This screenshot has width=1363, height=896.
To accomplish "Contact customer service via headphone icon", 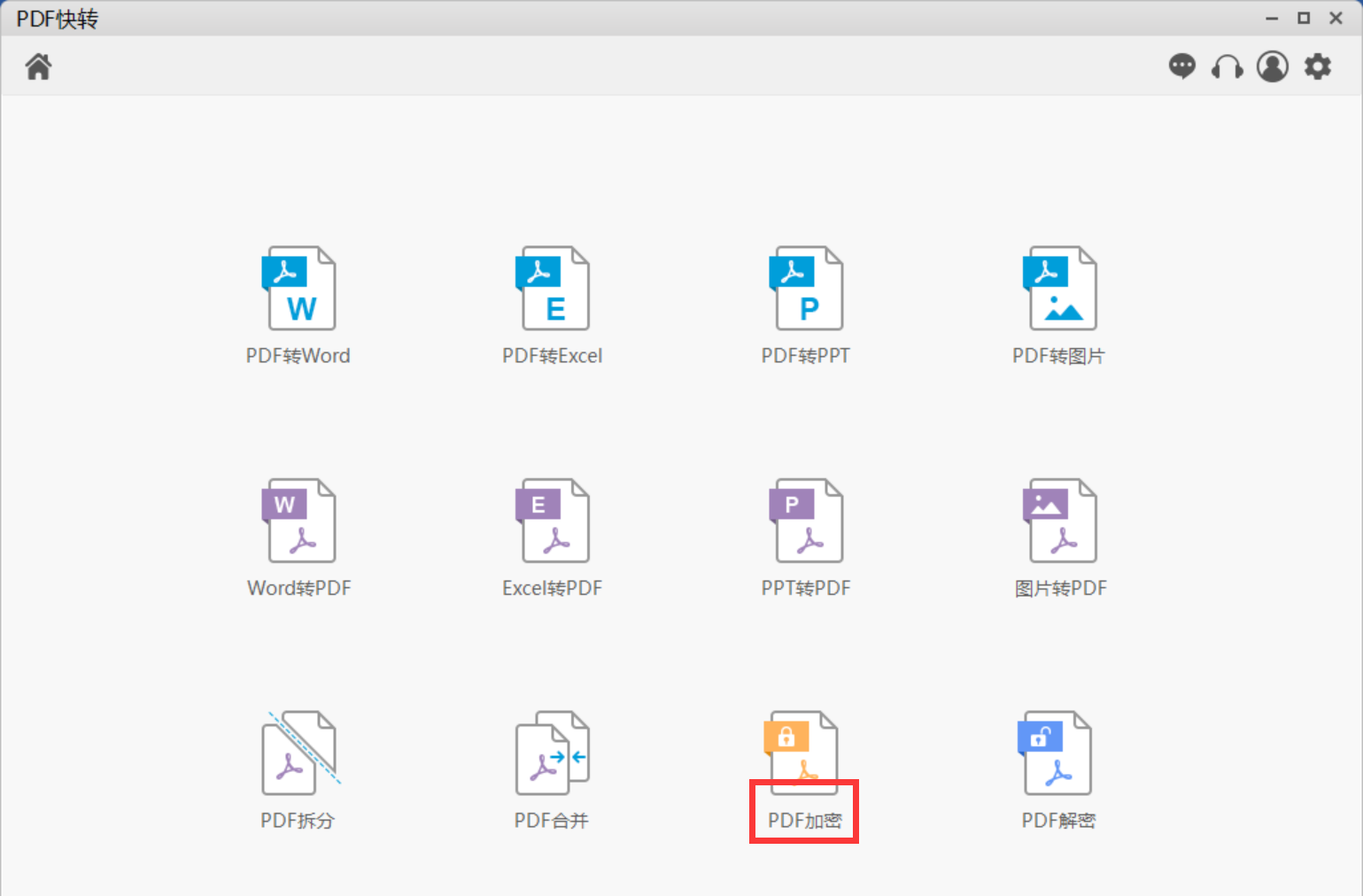I will 1227,67.
